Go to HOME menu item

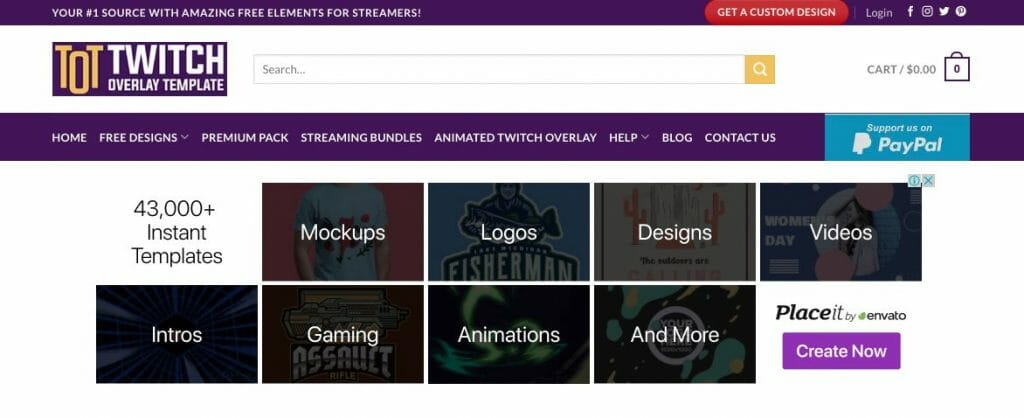coord(69,138)
